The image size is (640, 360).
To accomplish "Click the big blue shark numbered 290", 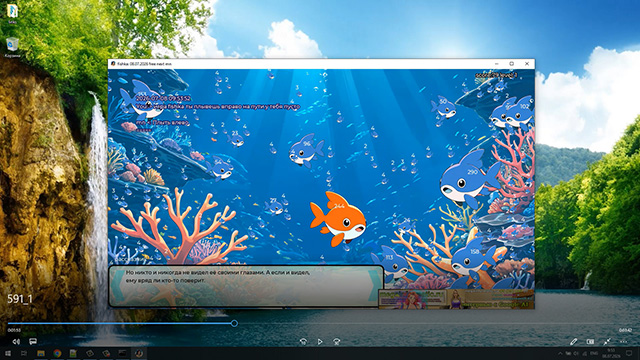I will click(x=469, y=180).
